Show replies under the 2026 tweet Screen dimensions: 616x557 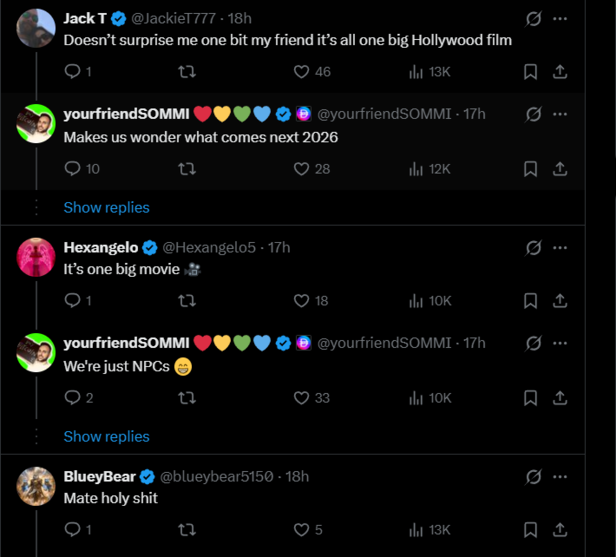click(106, 207)
